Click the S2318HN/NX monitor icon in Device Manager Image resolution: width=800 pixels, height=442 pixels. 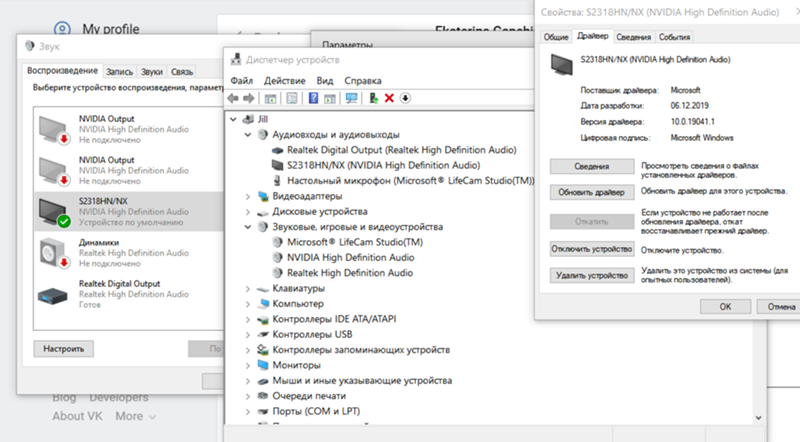coord(278,165)
